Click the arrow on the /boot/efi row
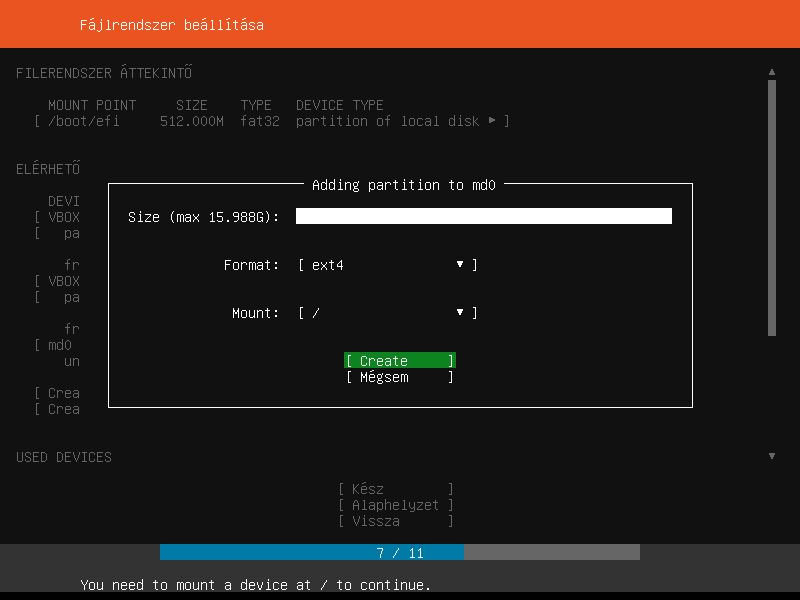 pos(492,121)
